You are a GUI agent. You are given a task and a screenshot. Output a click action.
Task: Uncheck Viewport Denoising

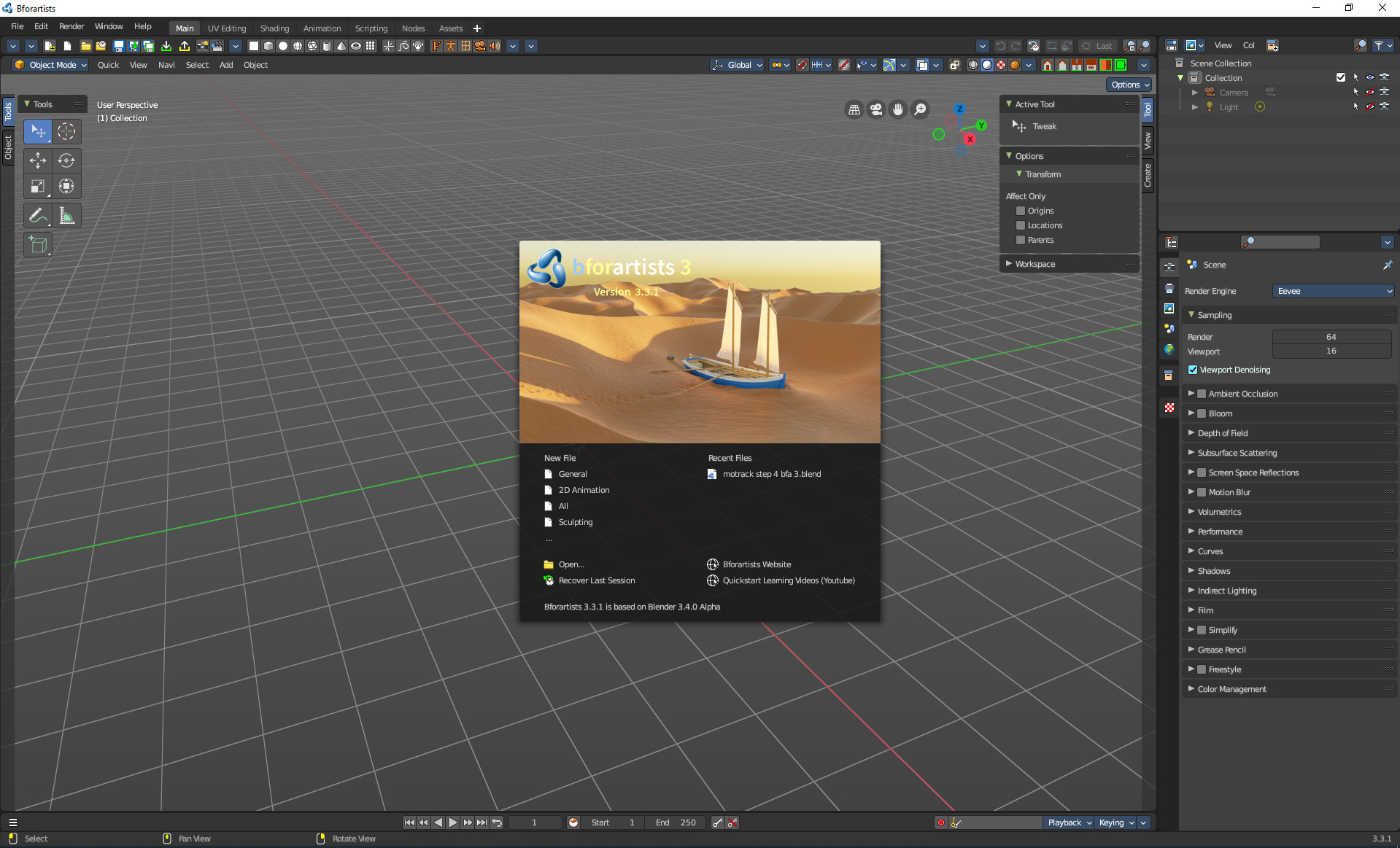click(x=1194, y=370)
